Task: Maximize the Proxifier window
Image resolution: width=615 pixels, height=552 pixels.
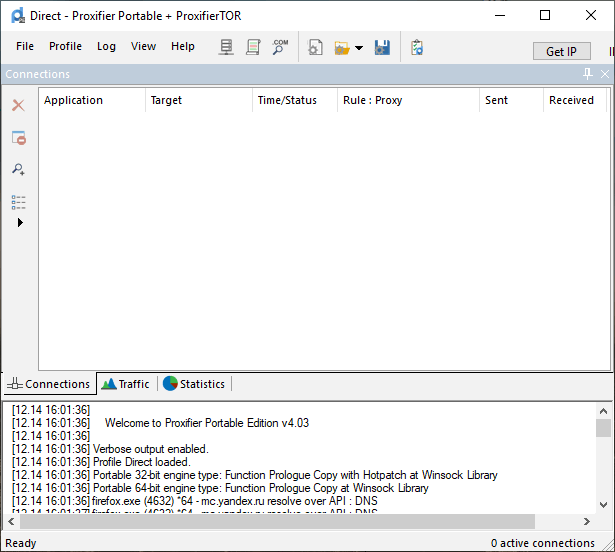Action: [x=545, y=16]
